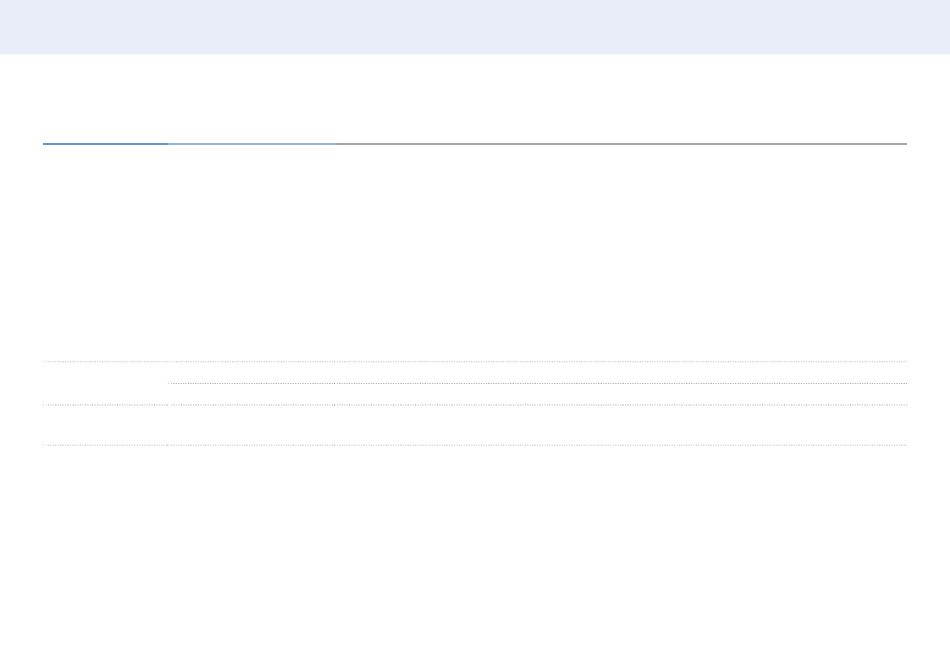Viewport: 950px width, 672px height.
Task: Select the merged first-column cell spanning two narrow rows
Action: point(105,383)
